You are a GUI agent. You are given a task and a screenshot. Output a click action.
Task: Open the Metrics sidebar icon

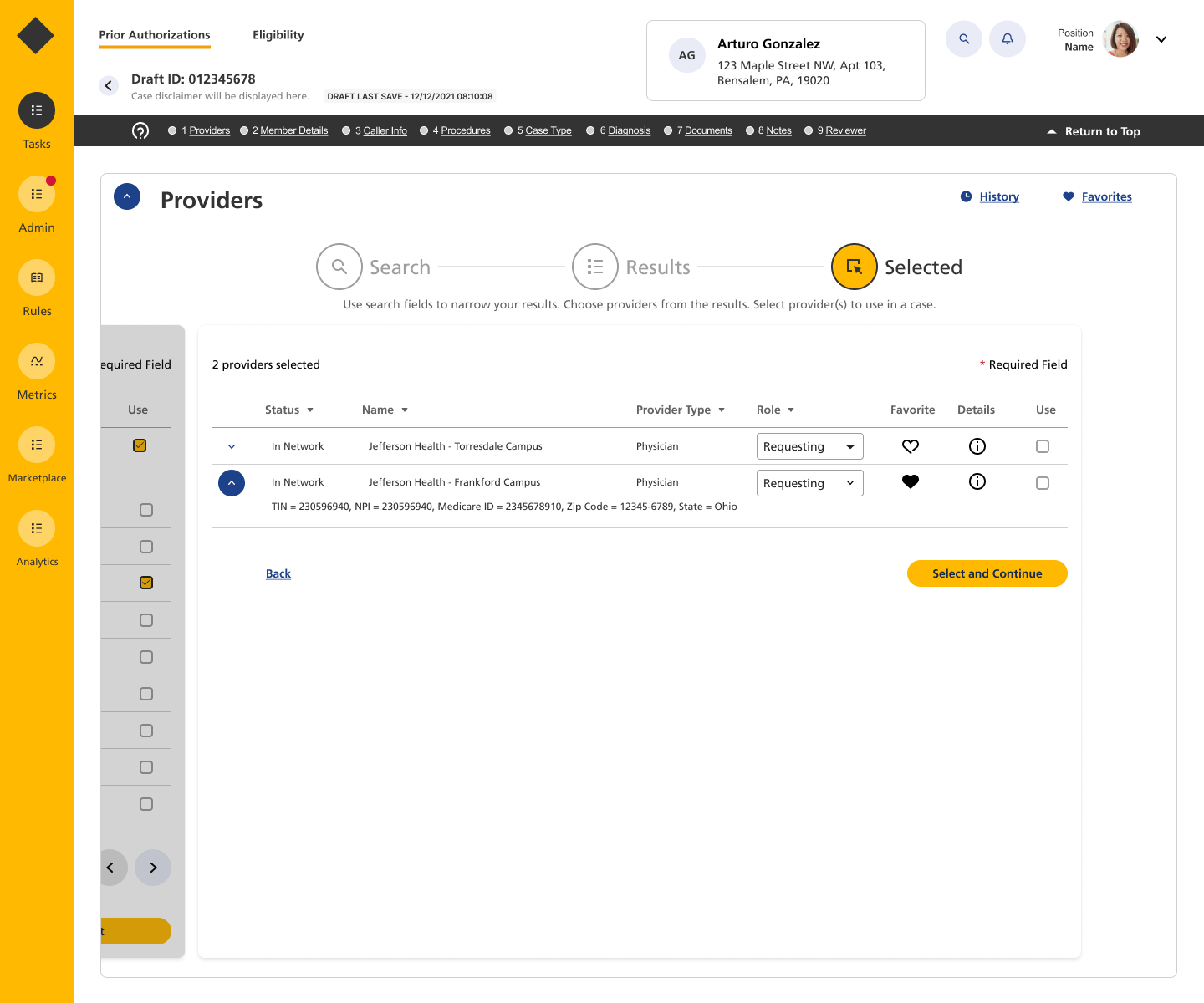[37, 361]
